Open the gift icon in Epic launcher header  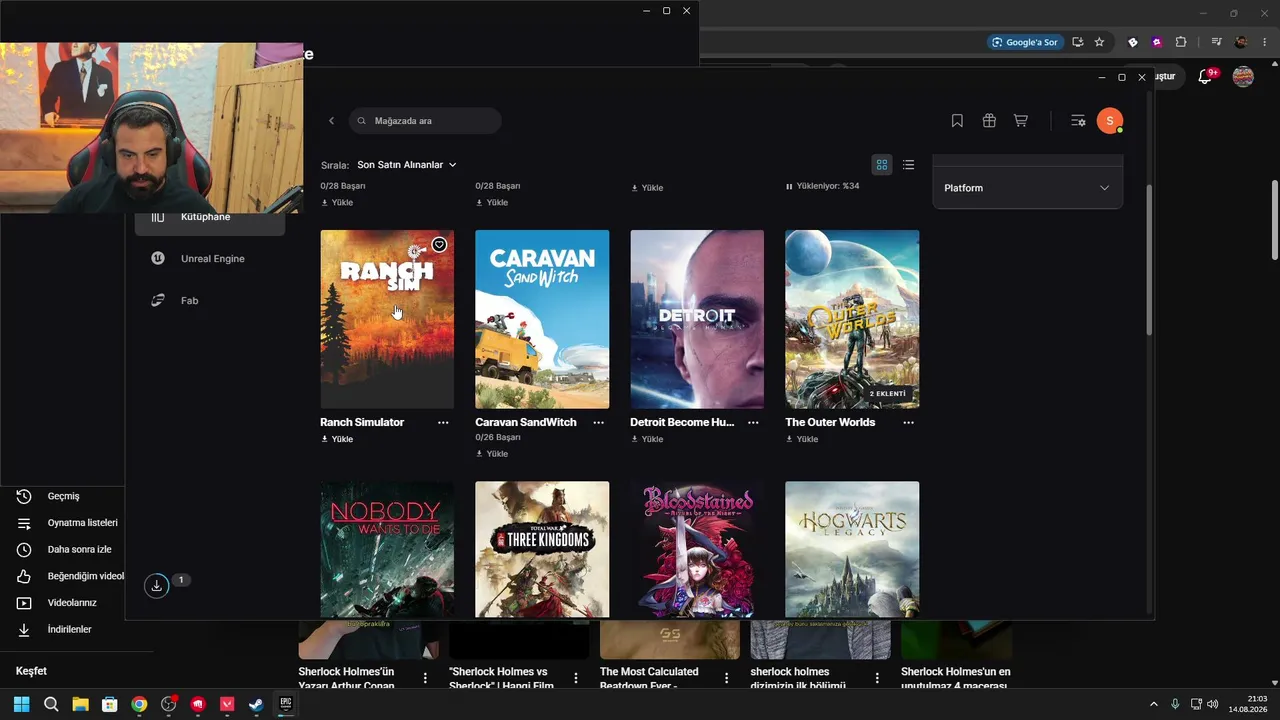[x=989, y=121]
